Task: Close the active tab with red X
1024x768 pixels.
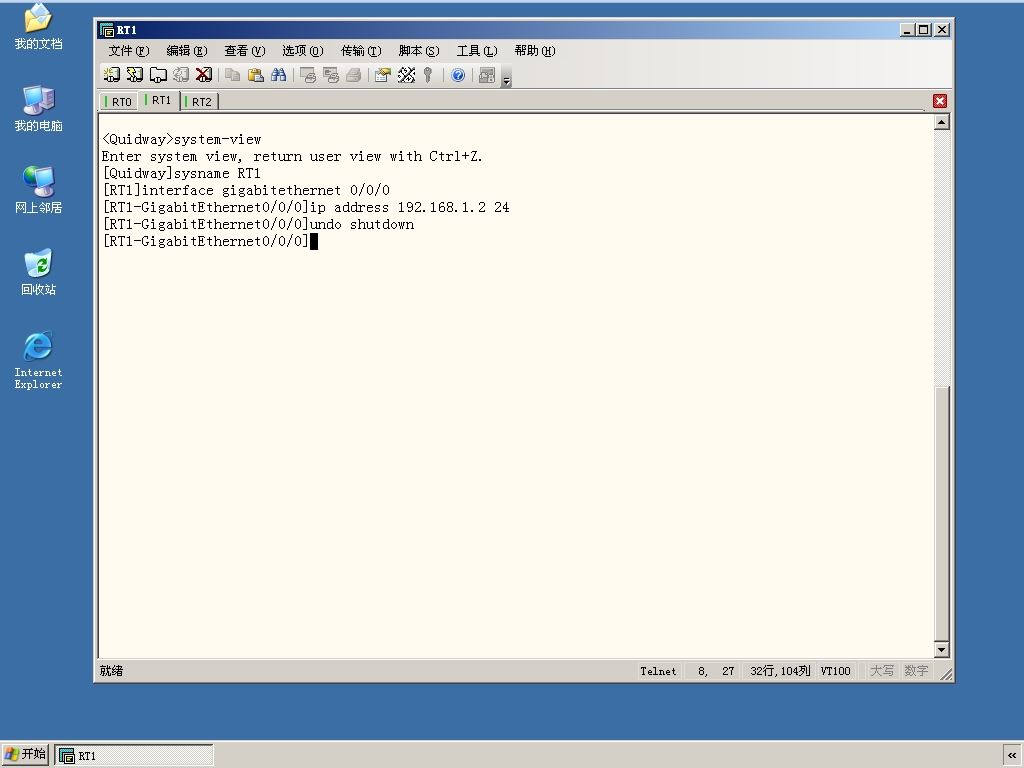Action: [940, 101]
